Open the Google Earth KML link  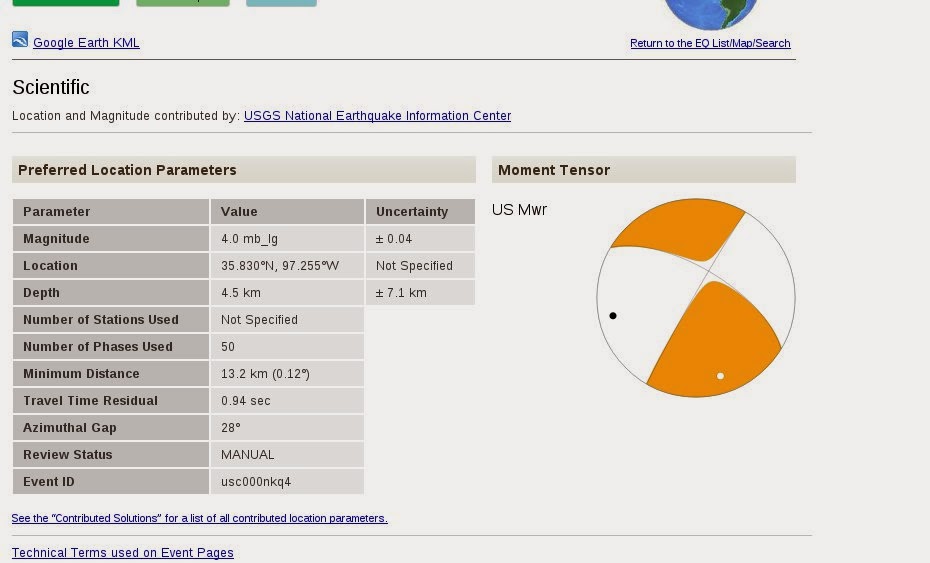click(x=86, y=43)
